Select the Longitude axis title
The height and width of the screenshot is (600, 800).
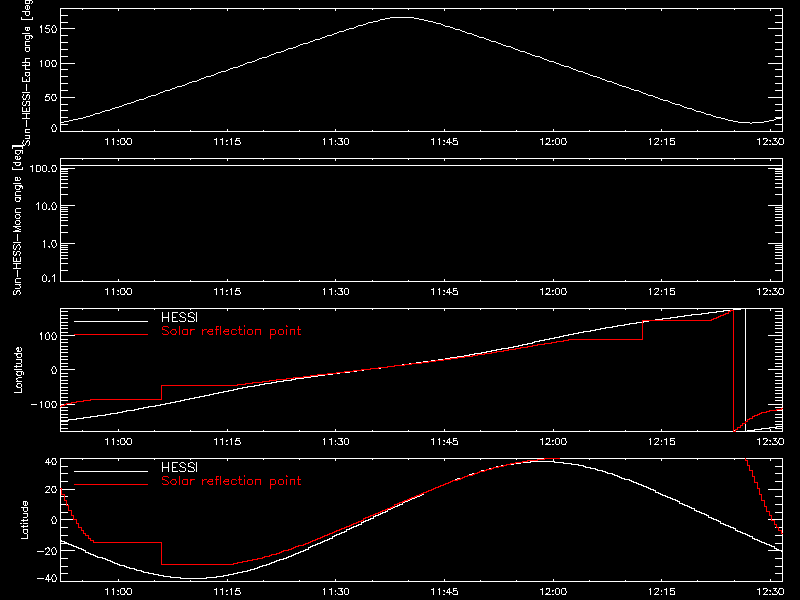click(x=18, y=370)
